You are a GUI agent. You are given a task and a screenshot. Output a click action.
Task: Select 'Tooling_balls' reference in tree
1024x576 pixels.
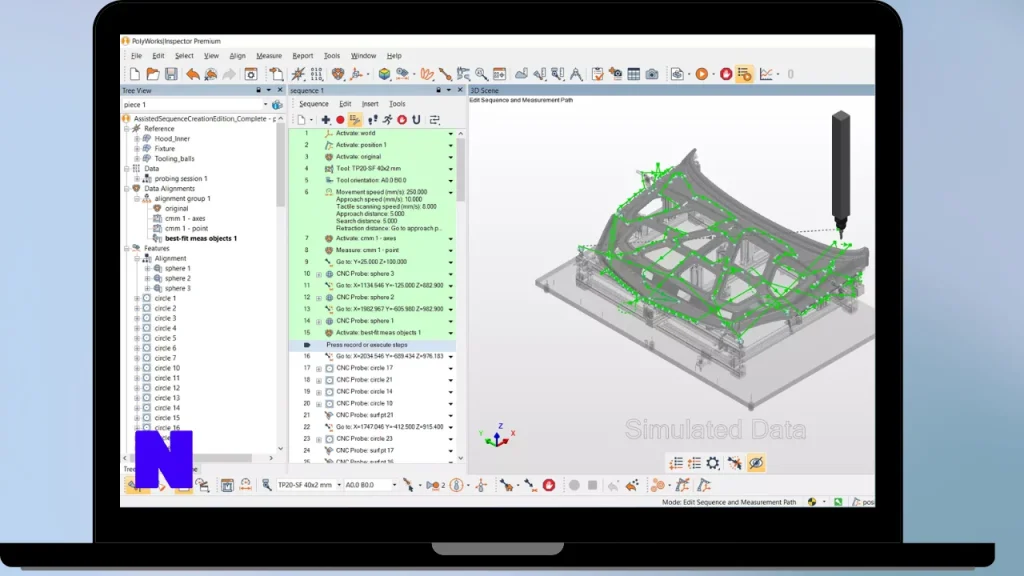click(x=174, y=159)
